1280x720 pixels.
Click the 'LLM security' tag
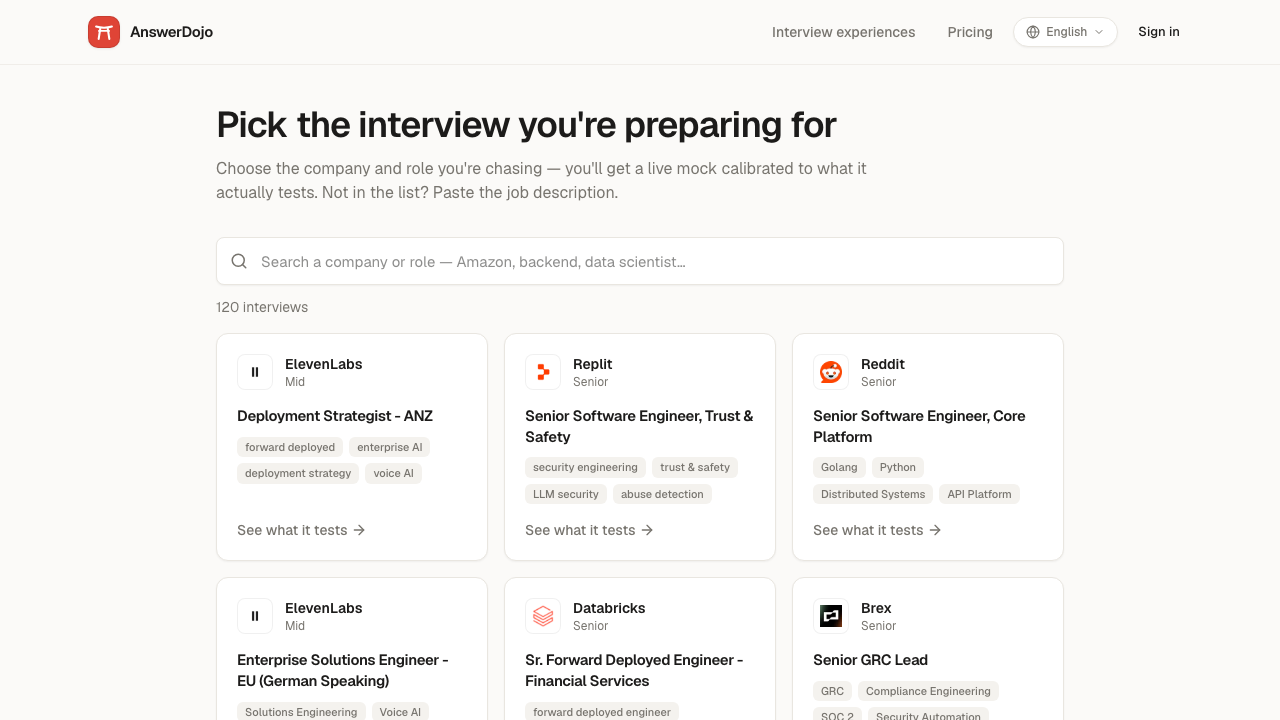point(566,494)
